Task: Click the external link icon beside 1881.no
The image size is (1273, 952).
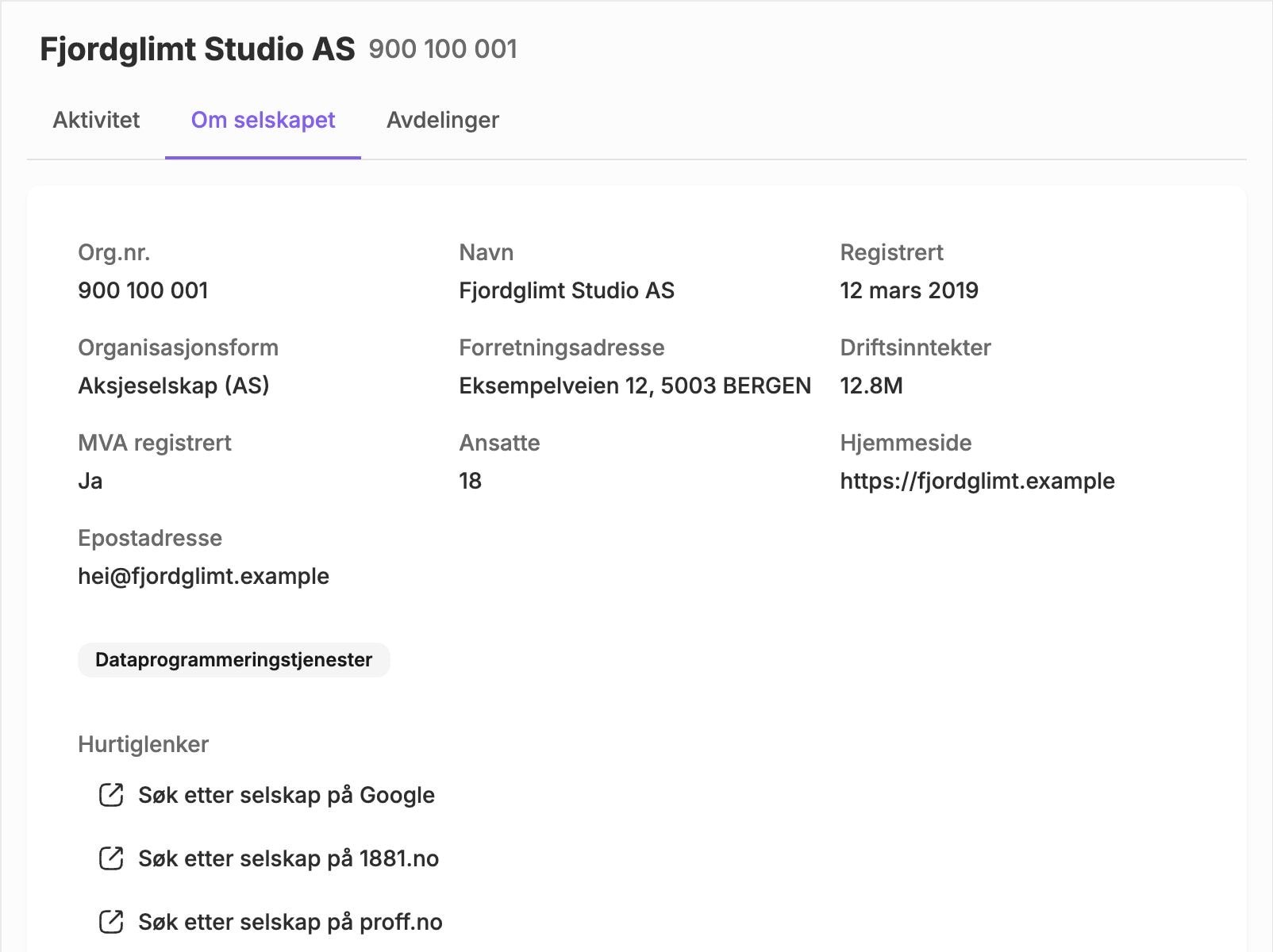Action: (x=111, y=858)
